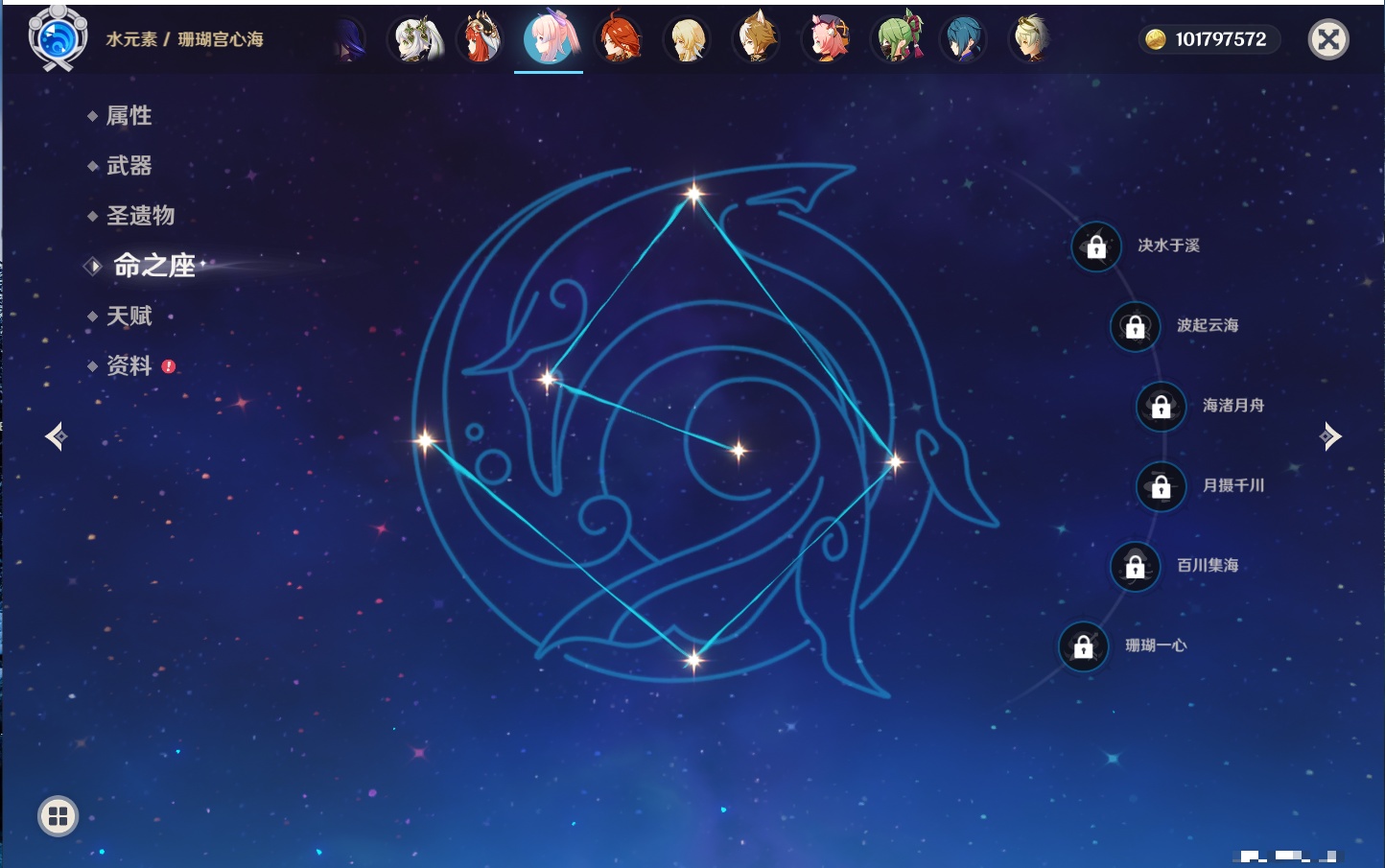Select the 命之座 constellation menu

coord(153,266)
